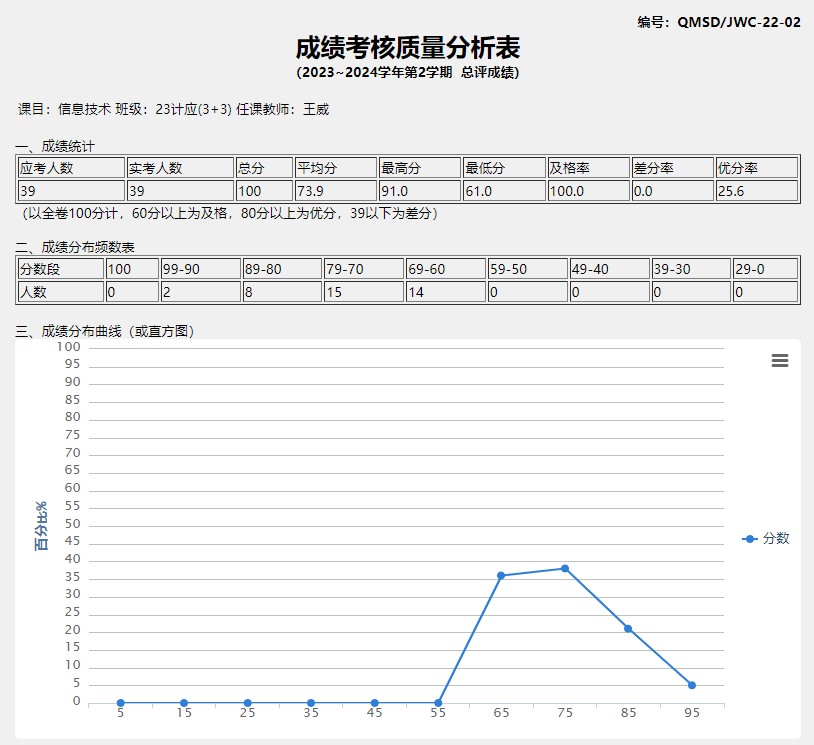Click the 79-70 score range cell

(364, 269)
